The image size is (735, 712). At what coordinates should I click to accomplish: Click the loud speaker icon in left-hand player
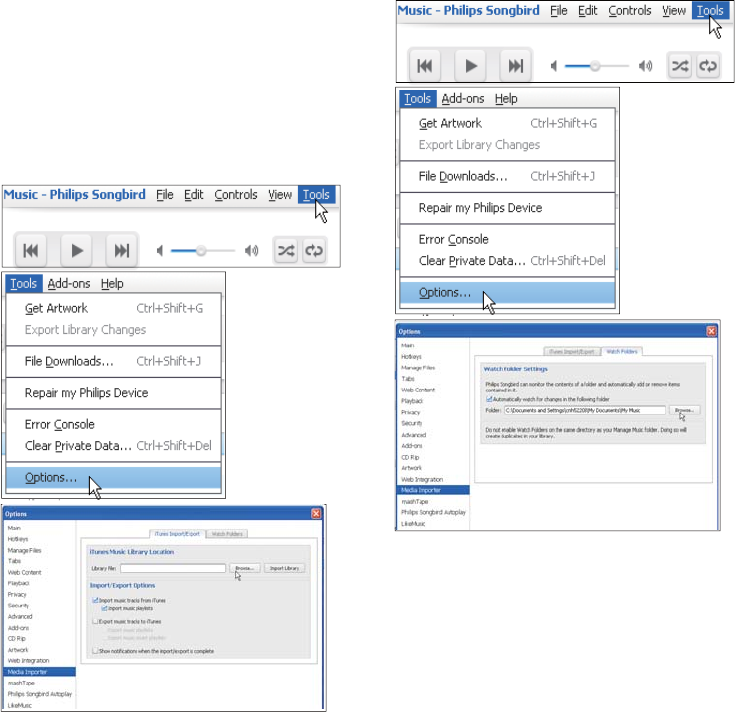[252, 251]
